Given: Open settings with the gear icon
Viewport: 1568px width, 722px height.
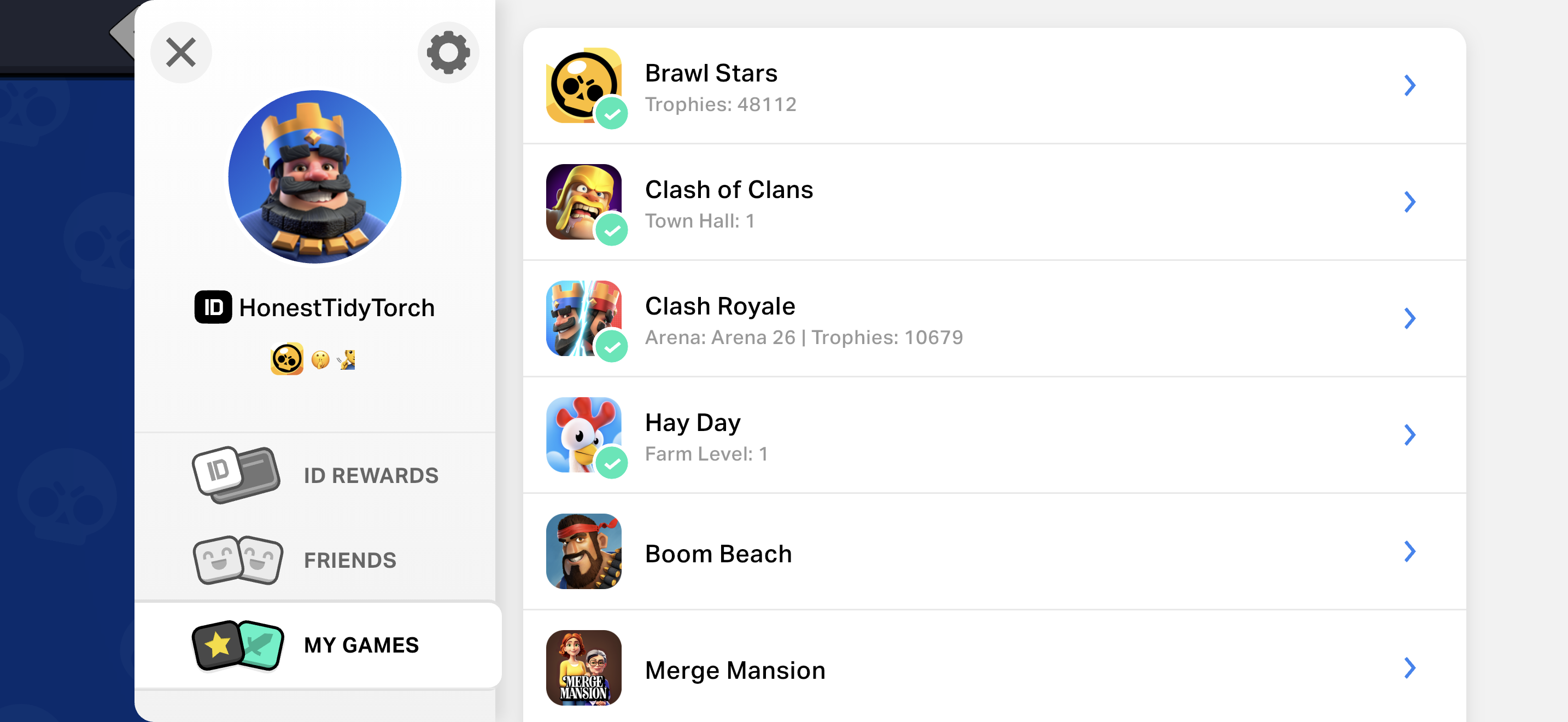Looking at the screenshot, I should point(448,53).
